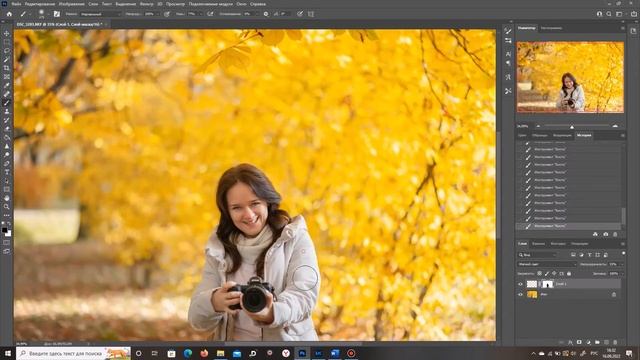Create new document from state icon
Image resolution: width=640 pixels, height=360 pixels.
coord(595,234)
